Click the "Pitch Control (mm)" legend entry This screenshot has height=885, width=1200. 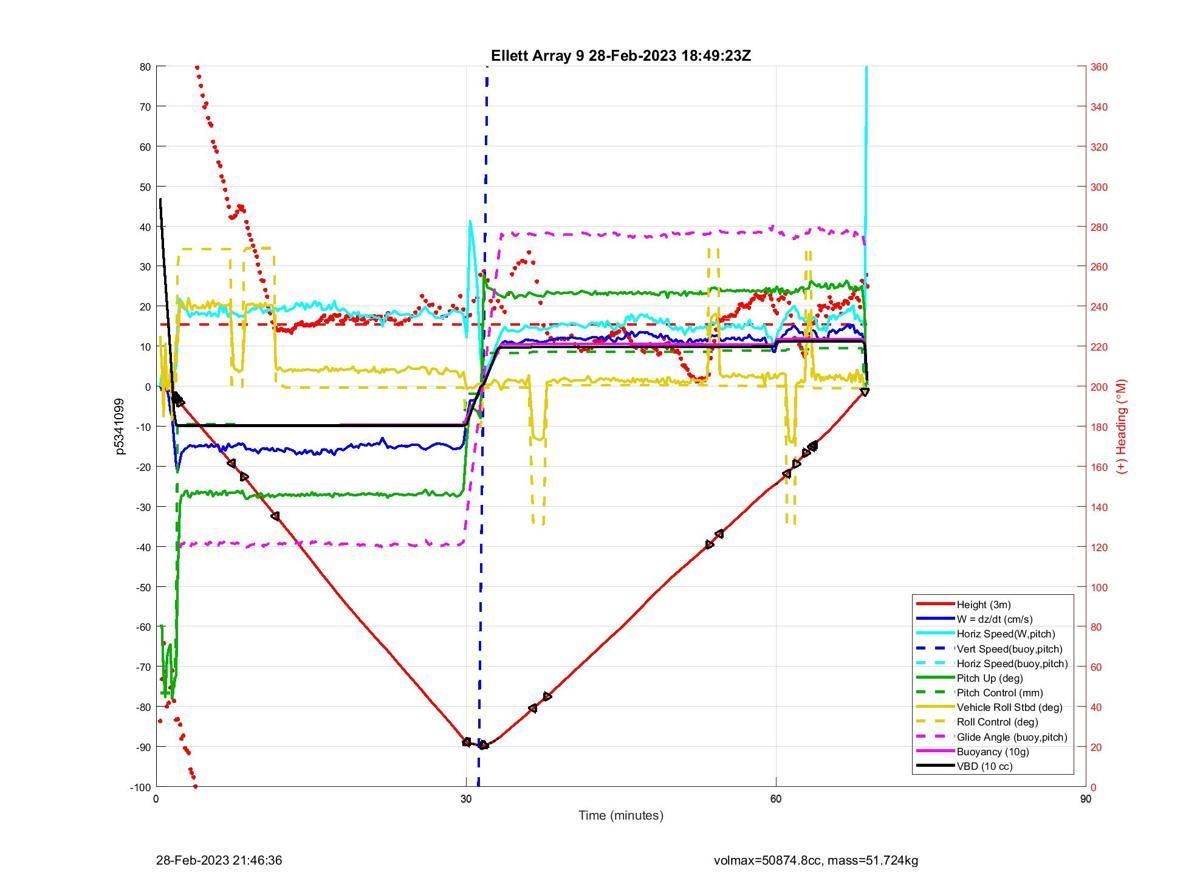(999, 693)
